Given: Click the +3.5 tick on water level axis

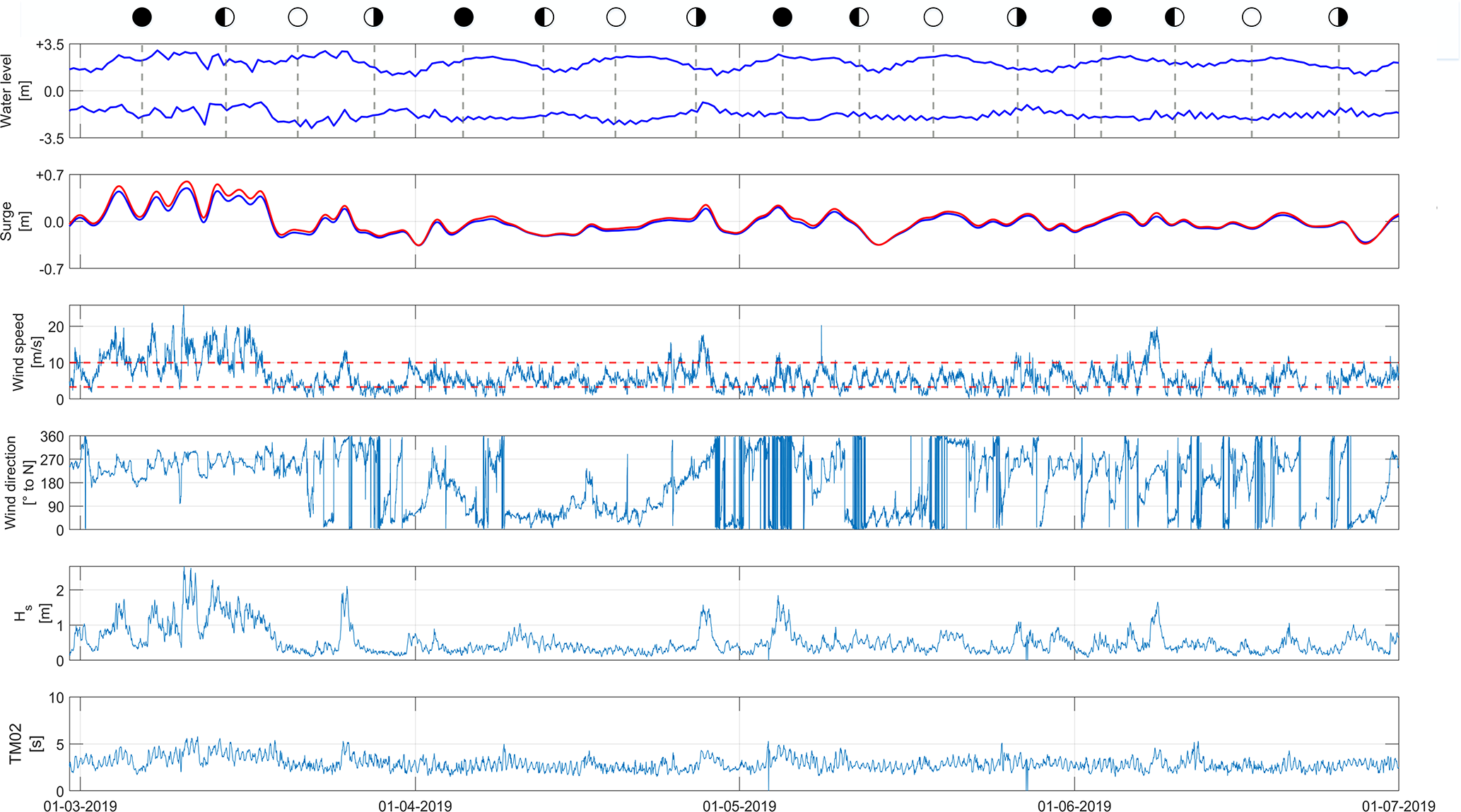Looking at the screenshot, I should 49,45.
